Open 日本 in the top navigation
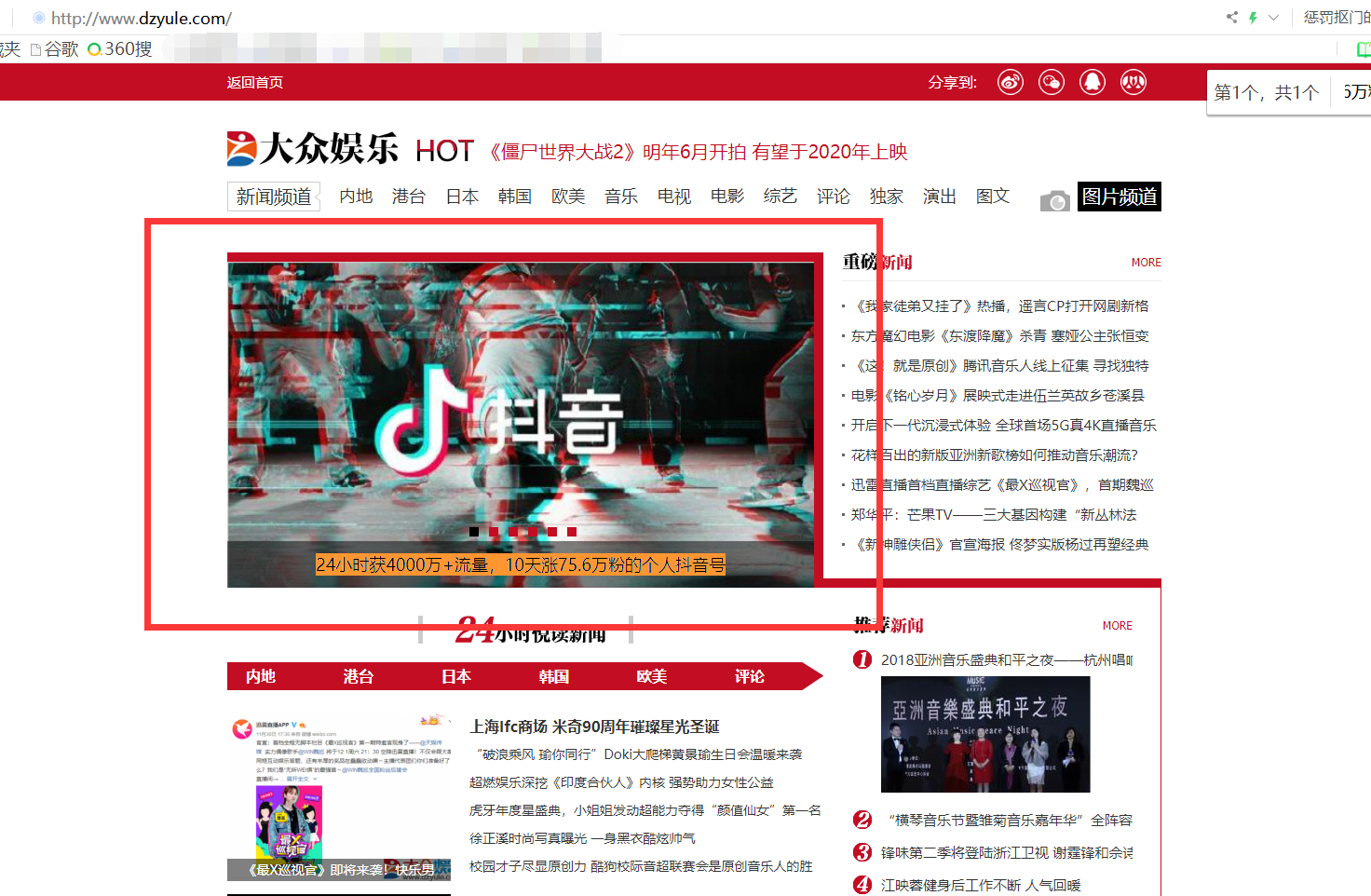 pyautogui.click(x=462, y=197)
